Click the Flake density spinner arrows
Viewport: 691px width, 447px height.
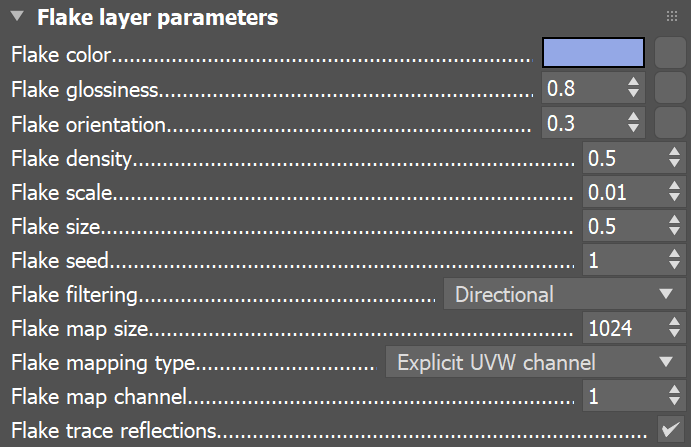pyautogui.click(x=672, y=158)
